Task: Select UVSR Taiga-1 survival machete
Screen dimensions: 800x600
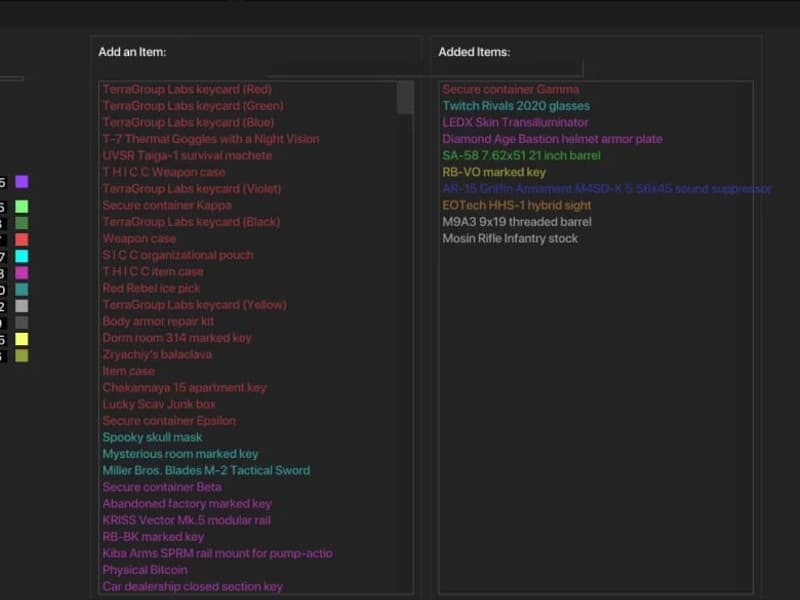Action: click(x=187, y=156)
